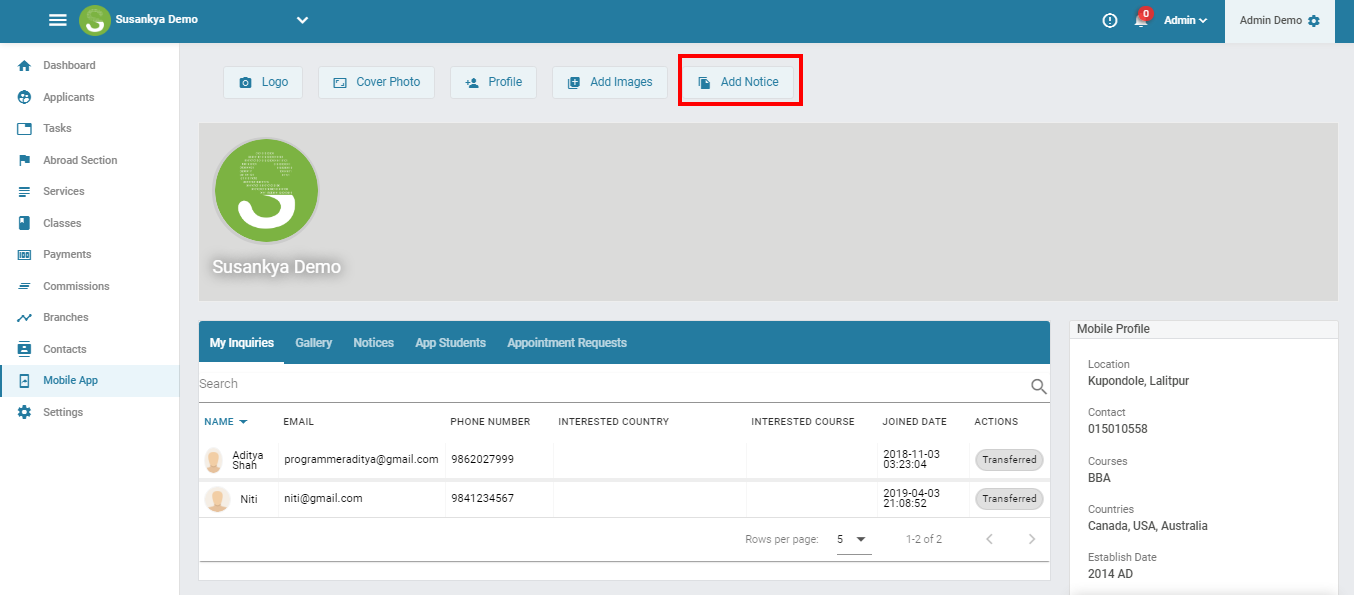Screen dimensions: 1354x595
Task: Open the Notices tab
Action: 373,343
